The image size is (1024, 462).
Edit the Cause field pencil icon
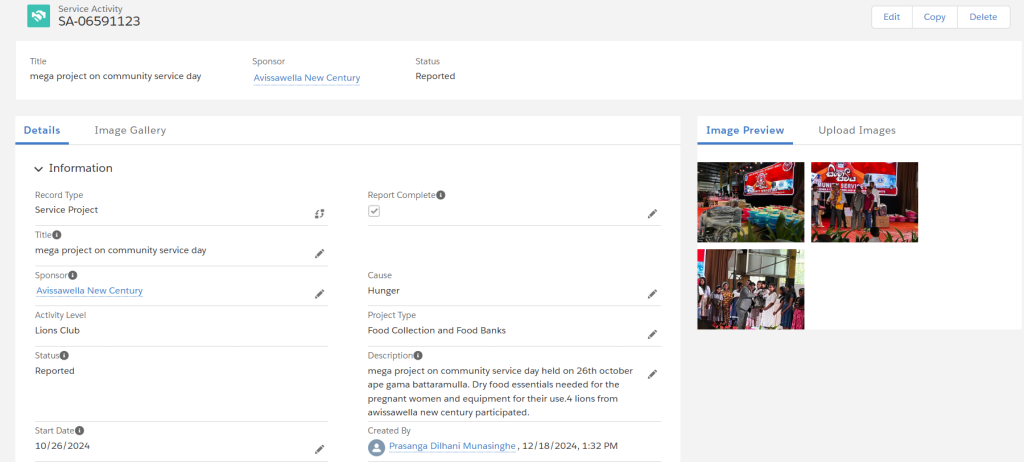[x=652, y=294]
